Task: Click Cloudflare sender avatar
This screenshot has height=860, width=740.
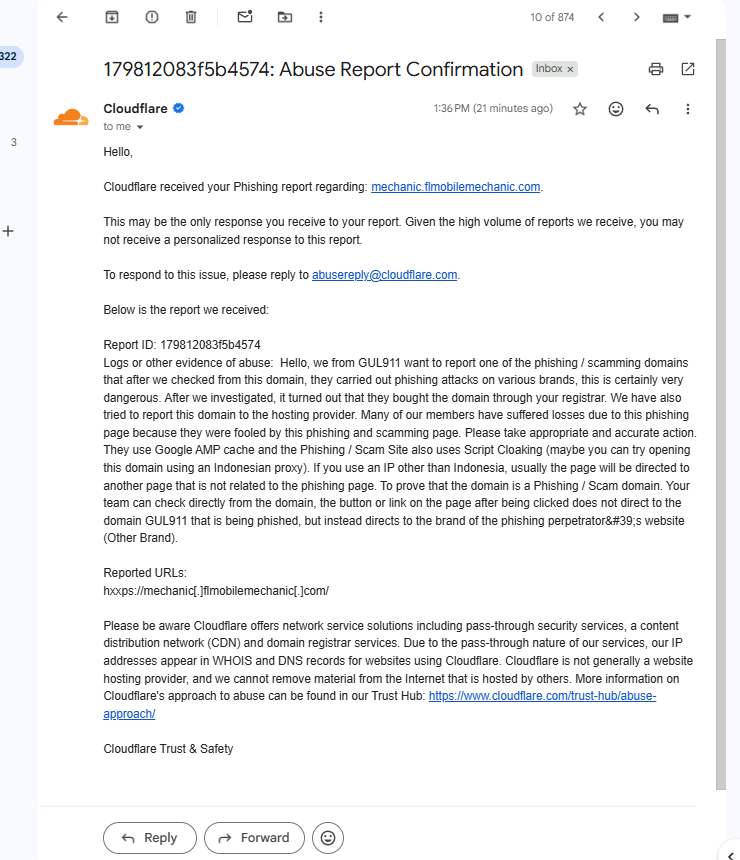Action: click(71, 117)
